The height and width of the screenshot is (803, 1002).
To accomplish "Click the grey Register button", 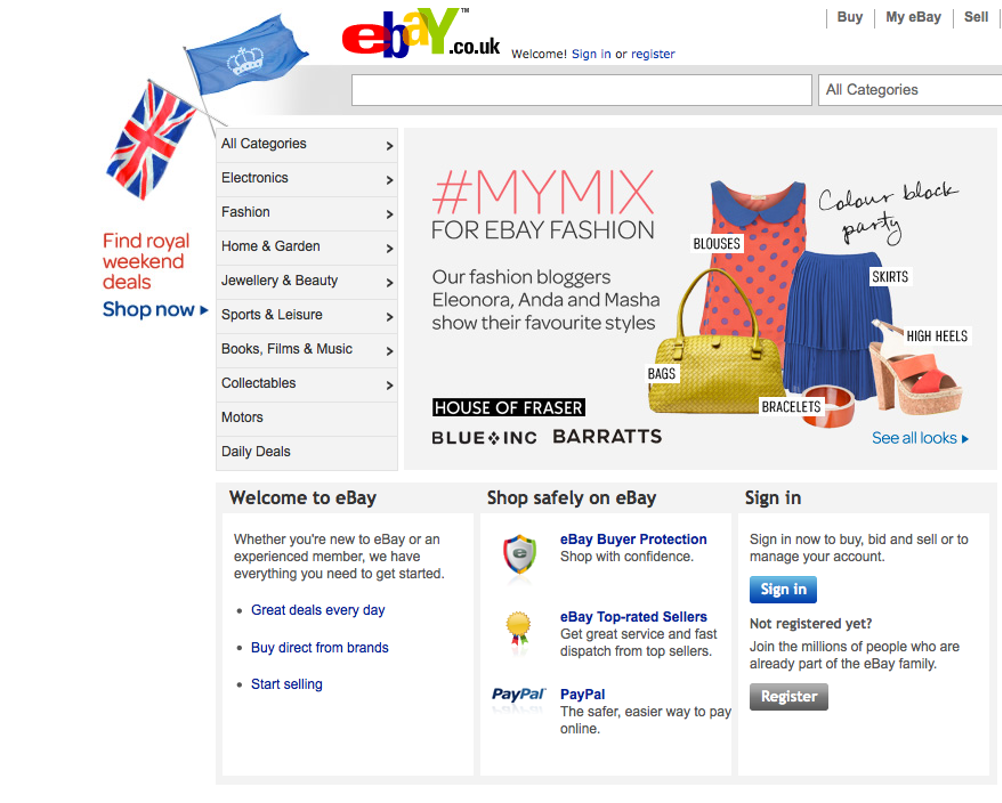I will pos(789,697).
